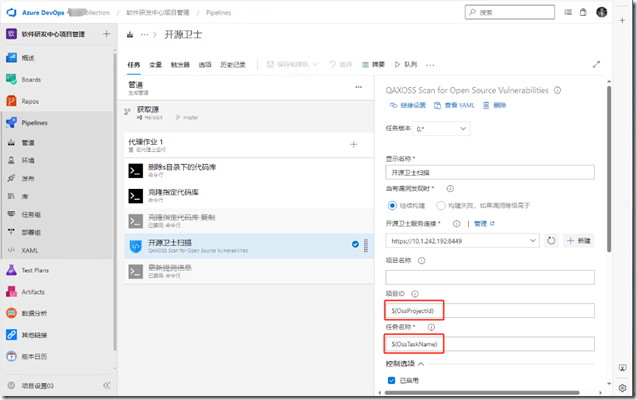Viewport: 637px width, 400px height.
Task: Click the $(OssProjectId) input field
Action: (x=490, y=311)
